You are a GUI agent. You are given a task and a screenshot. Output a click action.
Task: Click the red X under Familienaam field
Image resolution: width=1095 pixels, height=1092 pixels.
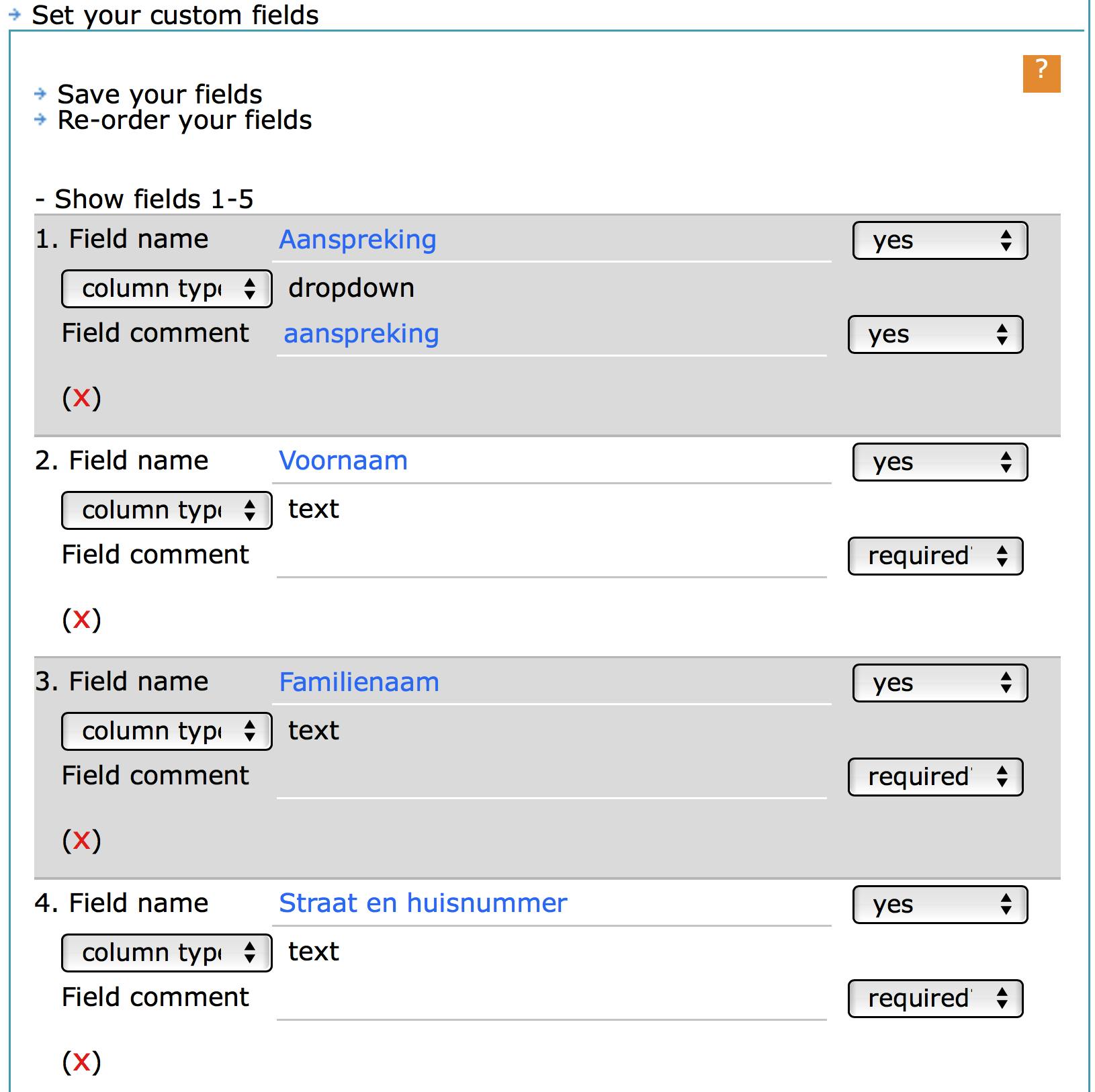(x=81, y=839)
